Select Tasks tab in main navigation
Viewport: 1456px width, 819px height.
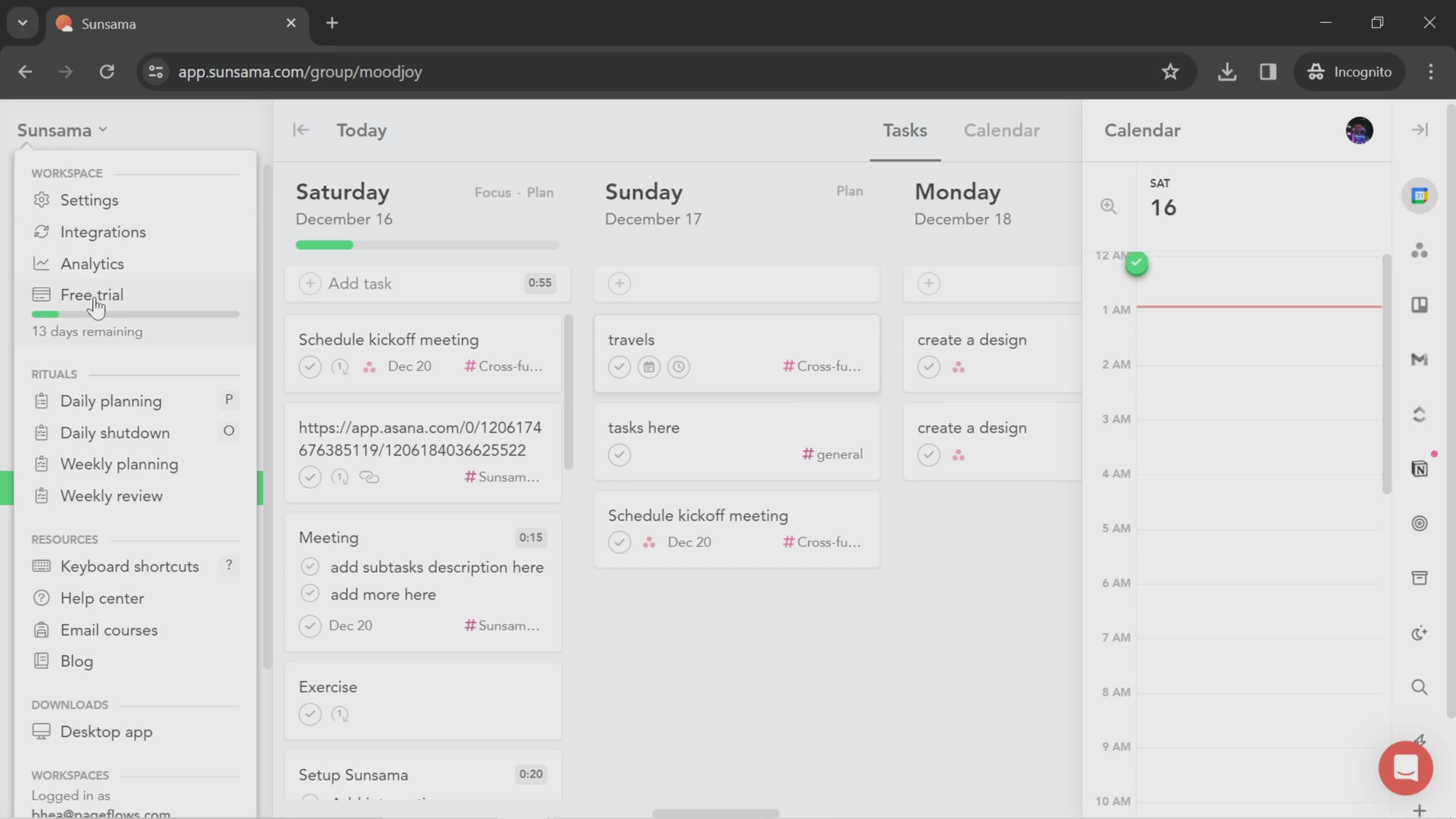[x=904, y=130]
